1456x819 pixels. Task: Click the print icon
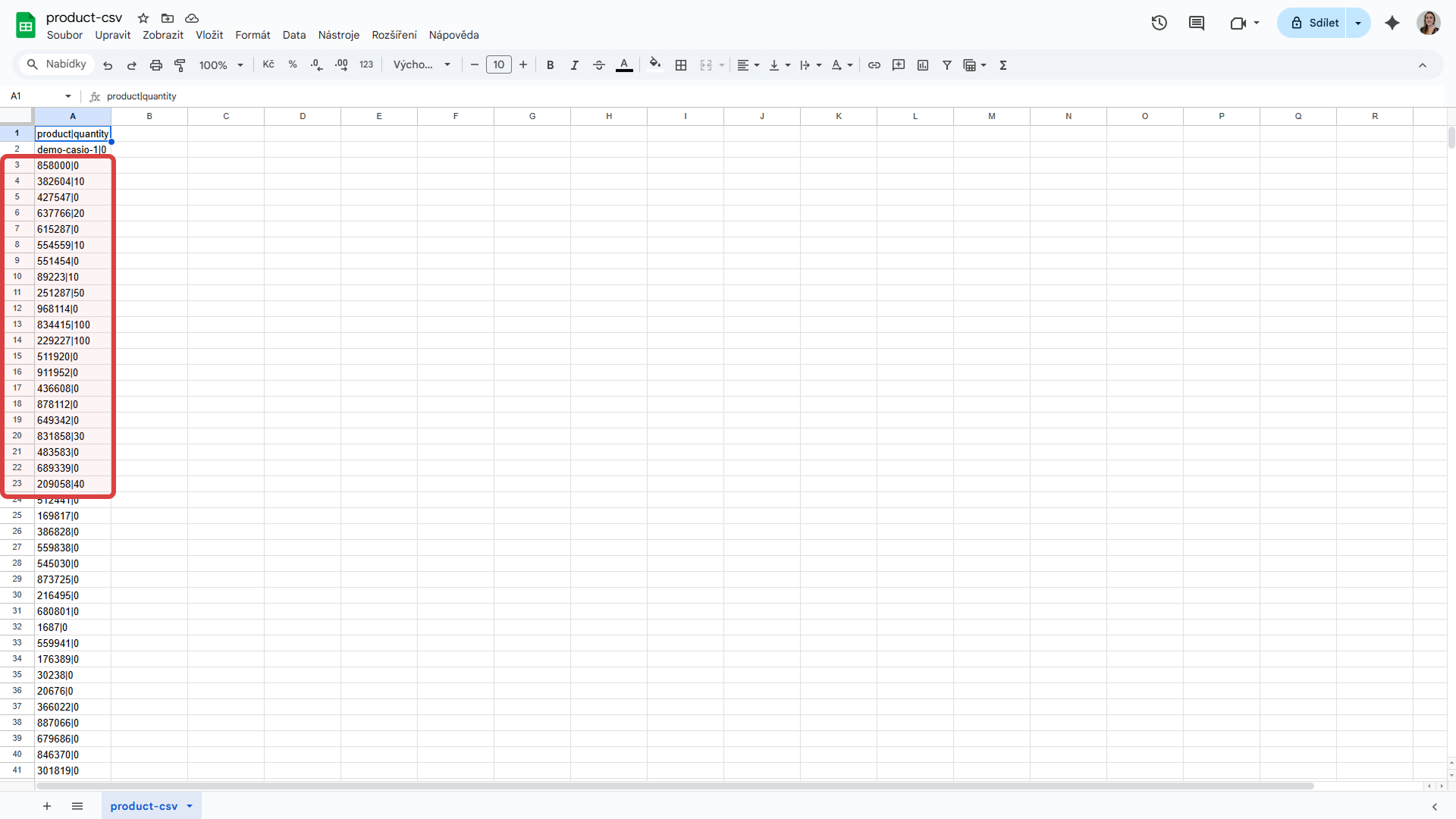pos(155,65)
